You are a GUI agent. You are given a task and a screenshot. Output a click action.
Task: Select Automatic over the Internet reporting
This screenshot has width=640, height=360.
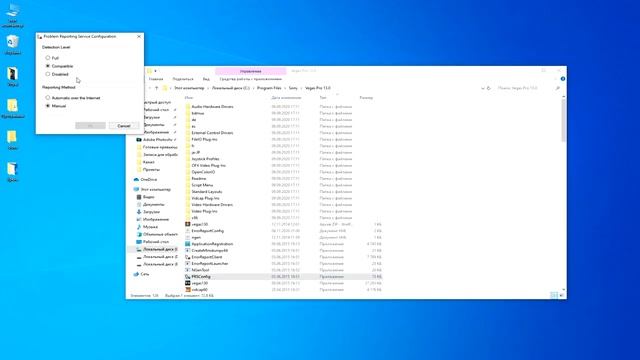pyautogui.click(x=73, y=98)
